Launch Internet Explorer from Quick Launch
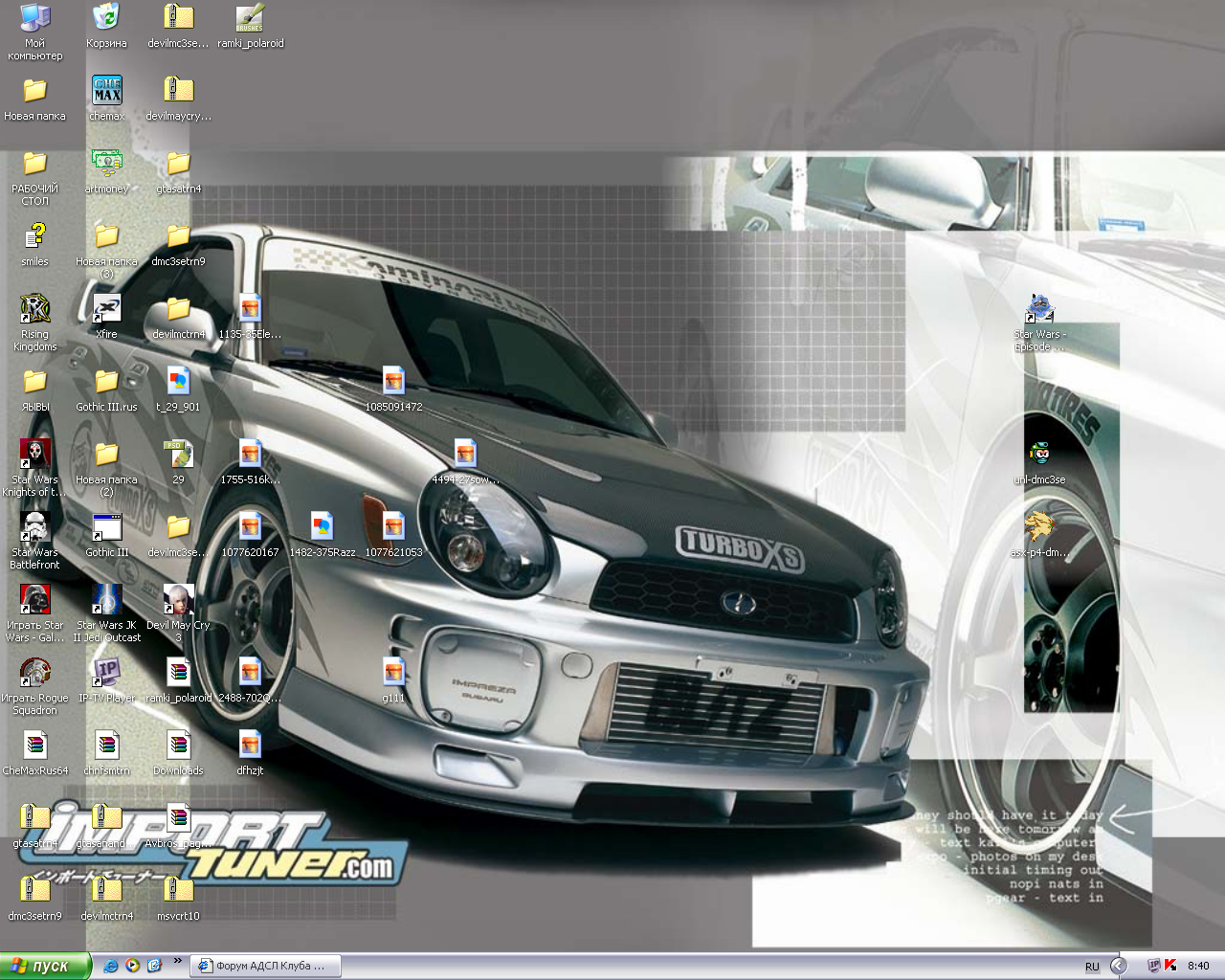This screenshot has width=1225, height=980. point(111,966)
